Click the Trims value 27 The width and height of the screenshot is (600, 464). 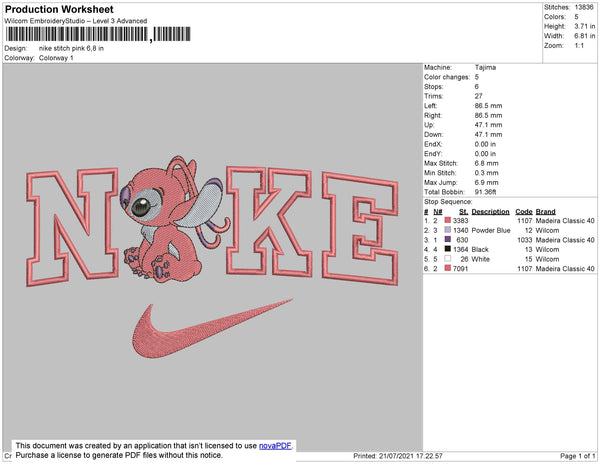point(478,96)
